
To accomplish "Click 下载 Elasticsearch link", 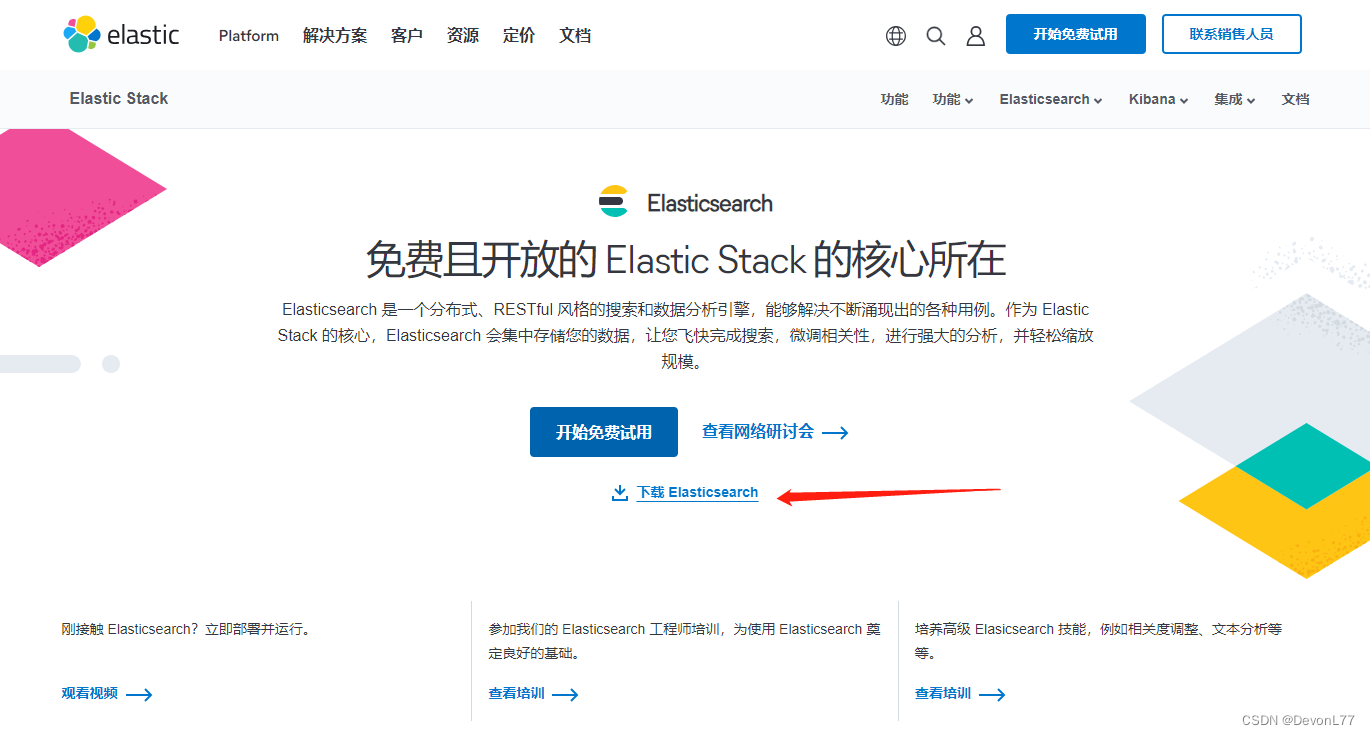I will [698, 492].
